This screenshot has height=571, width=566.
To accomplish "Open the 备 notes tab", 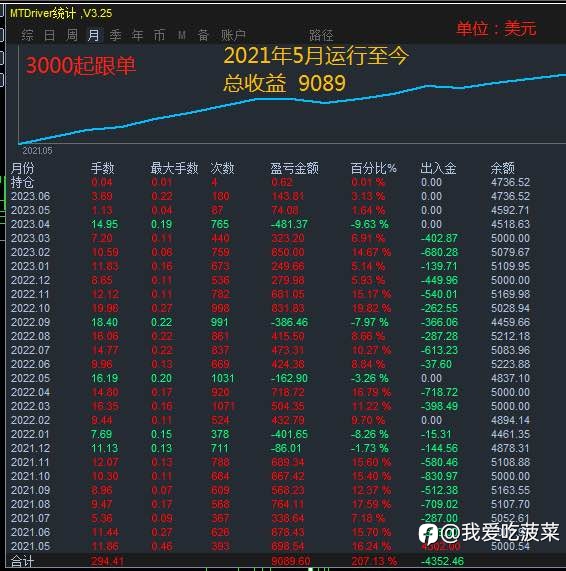I will pos(203,35).
